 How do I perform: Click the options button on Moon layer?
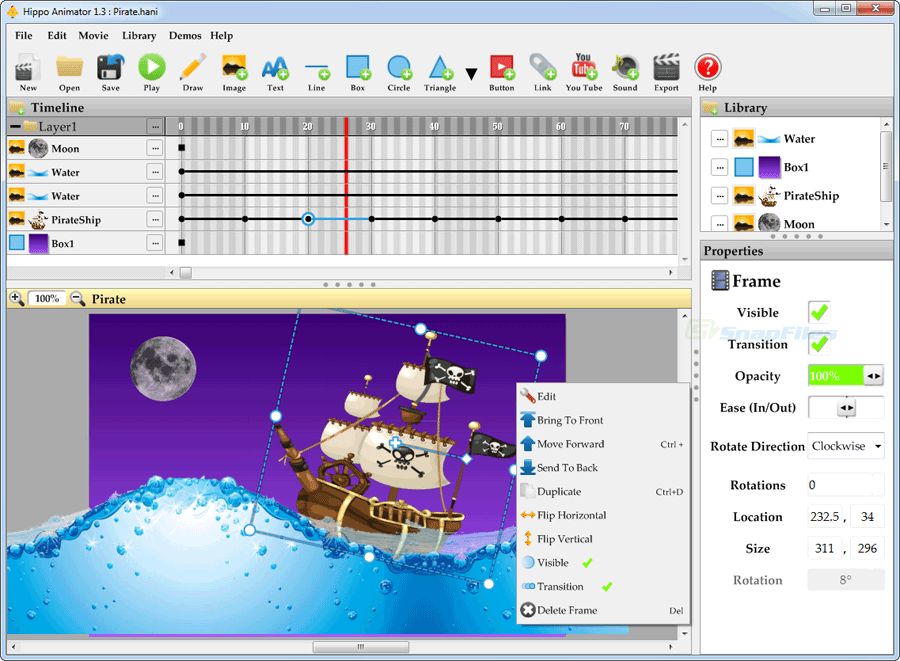[x=154, y=148]
